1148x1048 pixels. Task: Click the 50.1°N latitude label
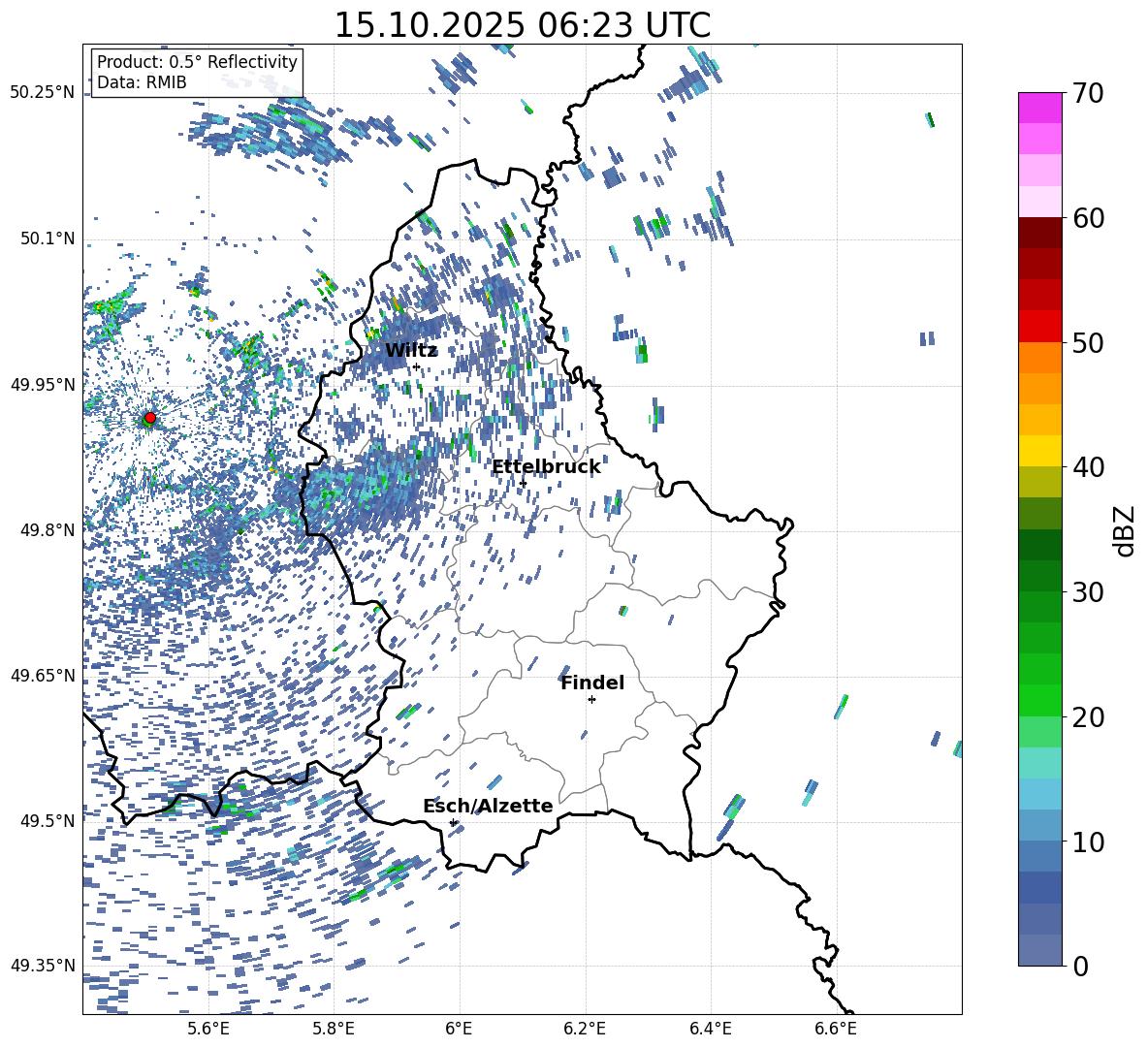click(x=47, y=238)
